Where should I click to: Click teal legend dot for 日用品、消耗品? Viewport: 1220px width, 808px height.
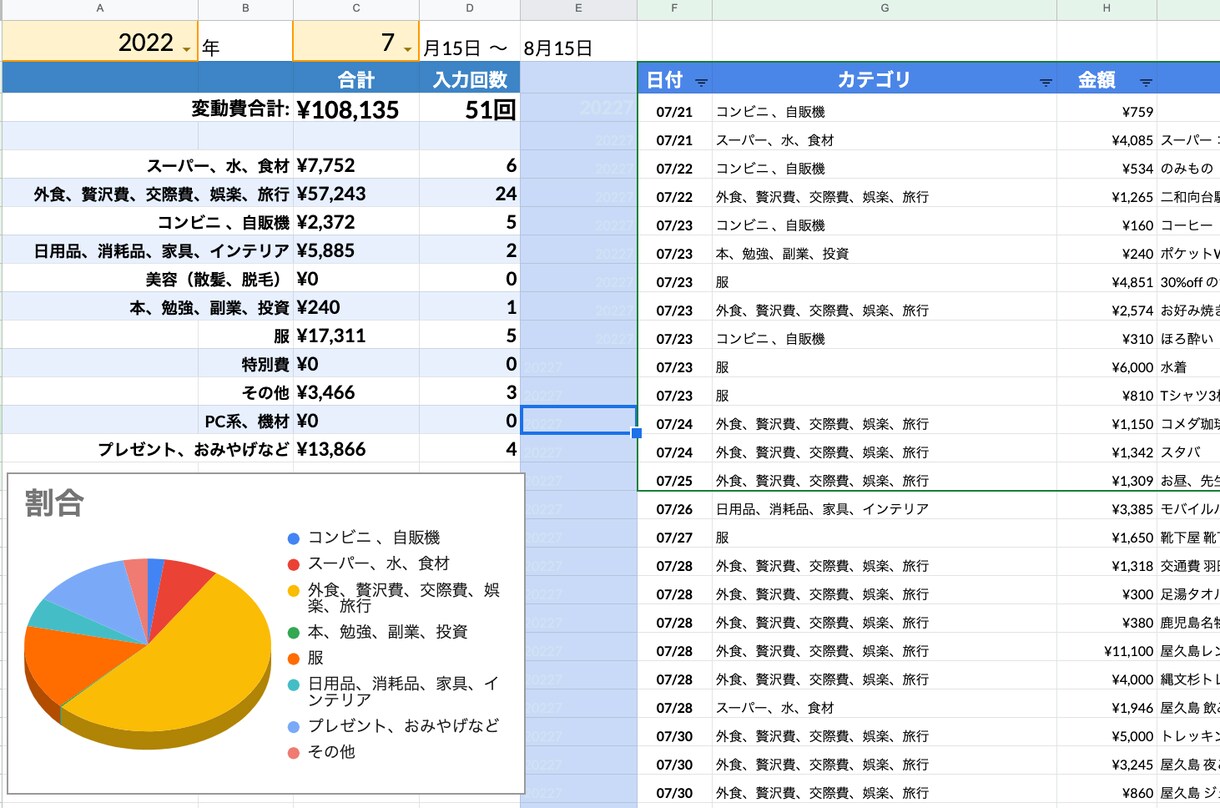click(x=294, y=684)
